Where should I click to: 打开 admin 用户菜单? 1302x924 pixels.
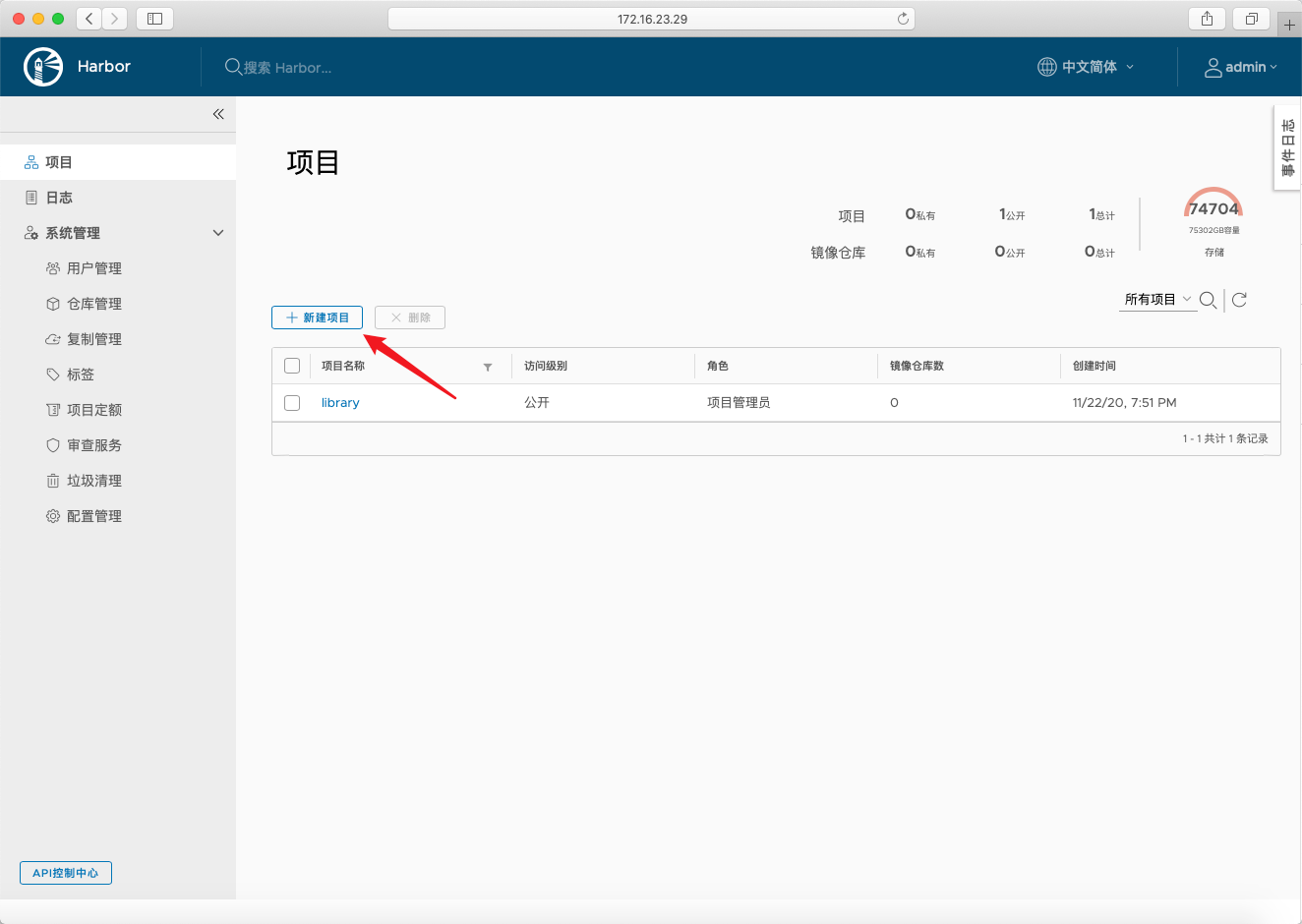[x=1241, y=66]
